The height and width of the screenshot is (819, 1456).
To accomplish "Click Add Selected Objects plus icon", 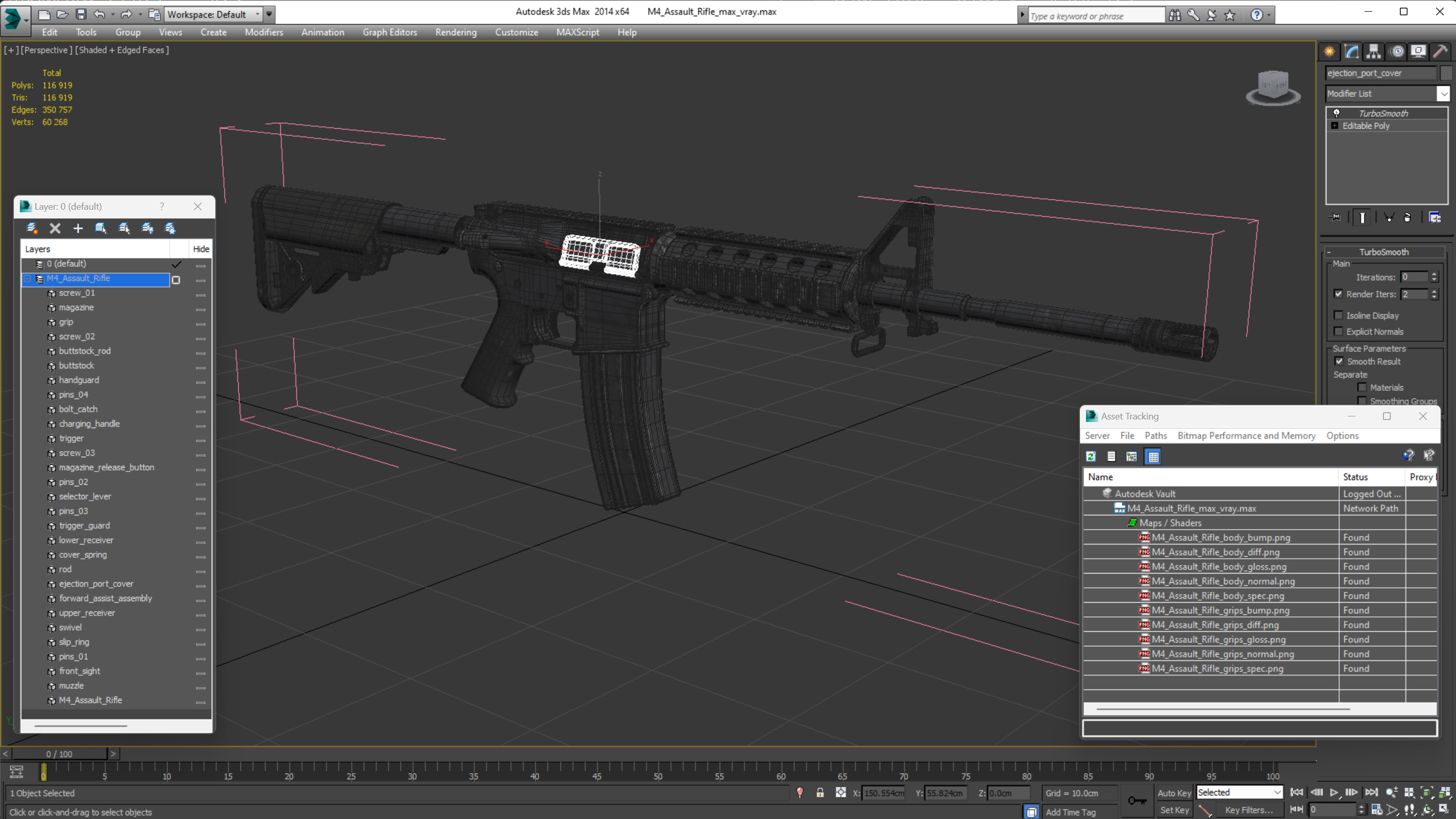I will pos(78,228).
